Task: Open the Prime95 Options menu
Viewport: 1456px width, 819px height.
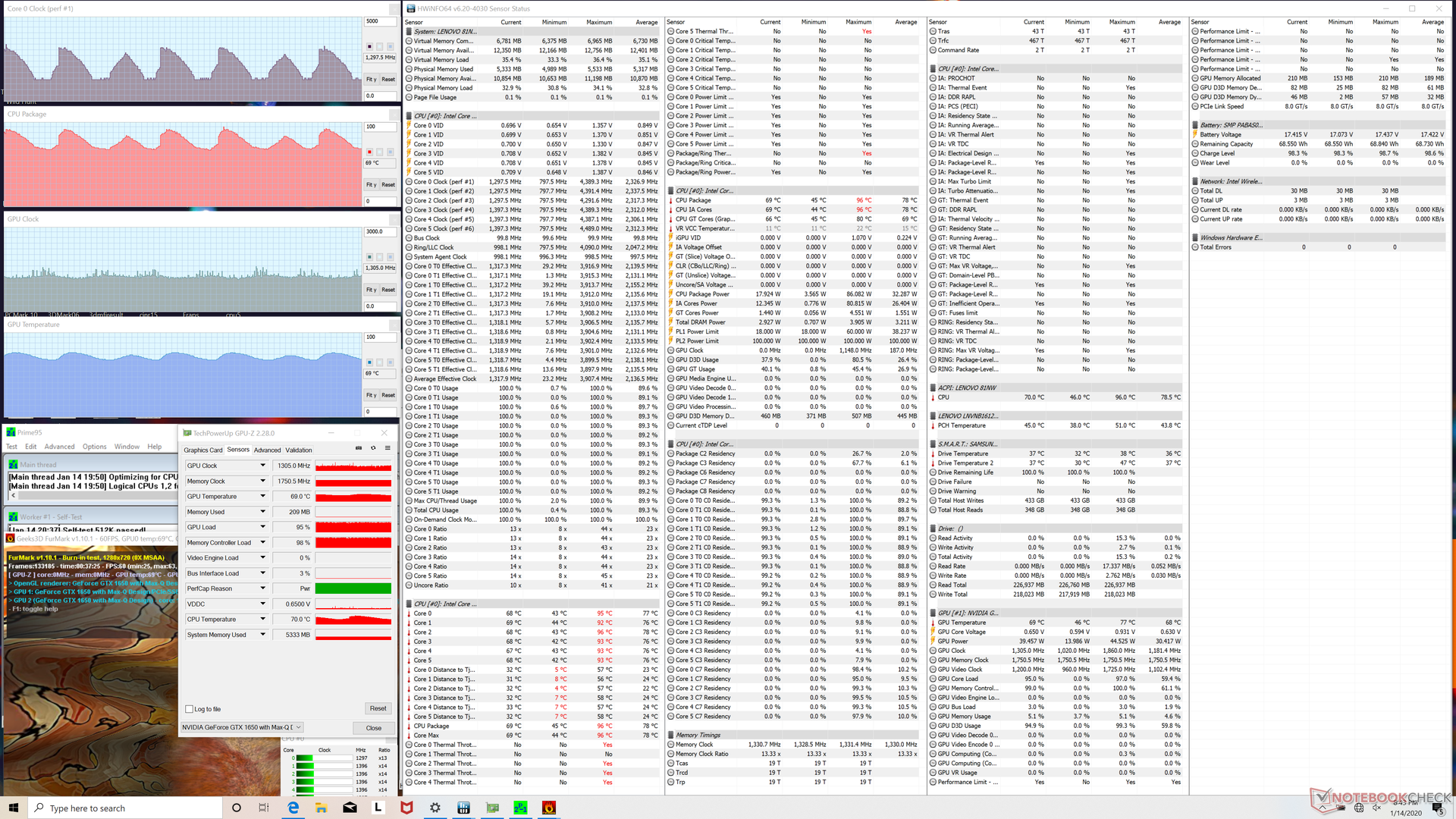Action: [94, 447]
